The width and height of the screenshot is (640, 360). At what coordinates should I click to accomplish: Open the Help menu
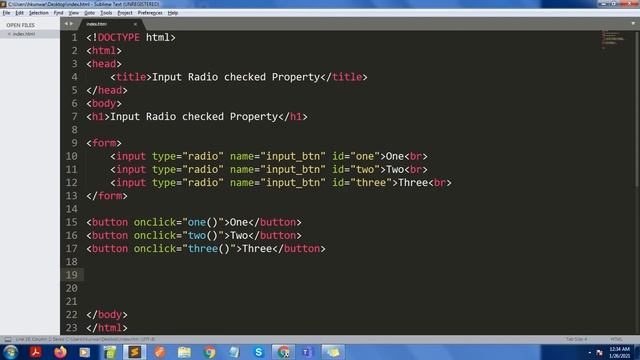173,13
